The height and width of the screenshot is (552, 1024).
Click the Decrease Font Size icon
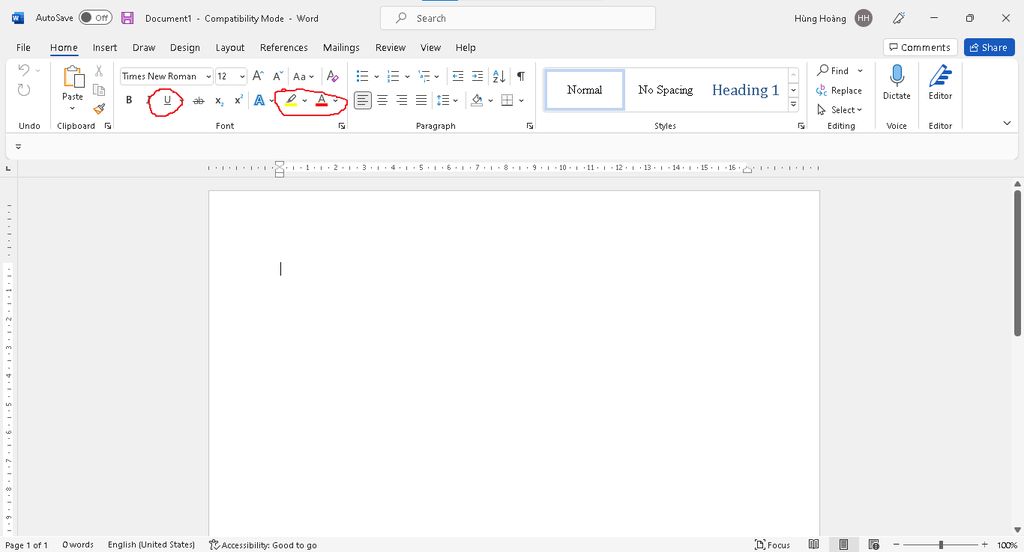pos(278,76)
